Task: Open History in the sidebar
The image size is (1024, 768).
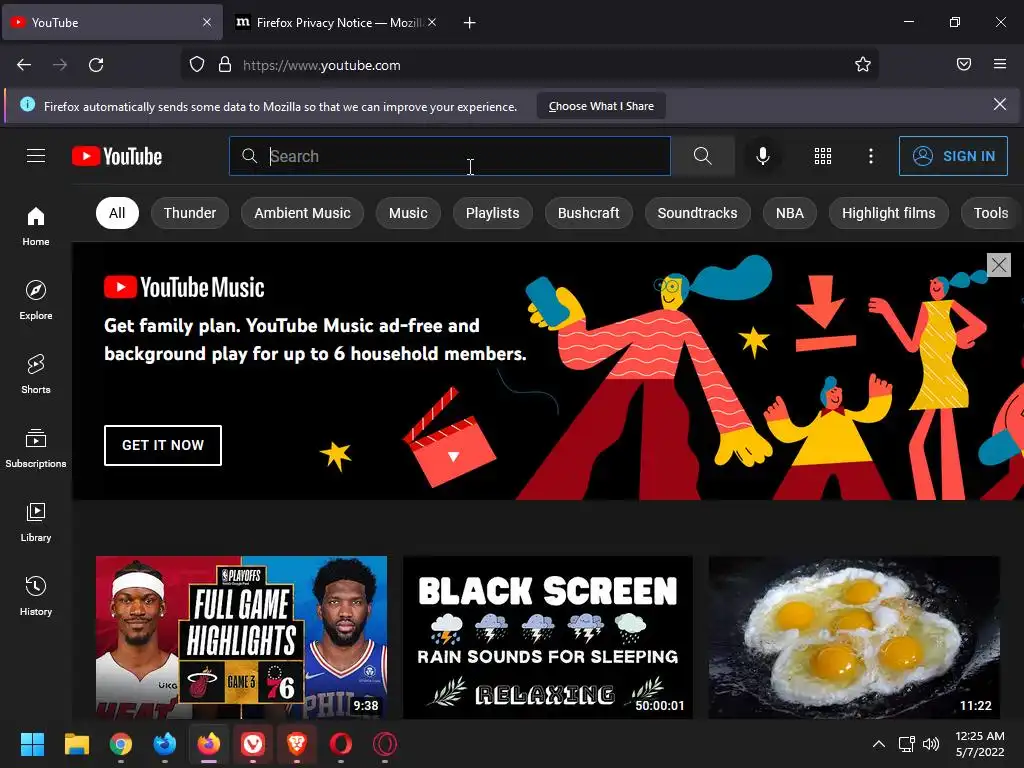Action: (x=36, y=596)
